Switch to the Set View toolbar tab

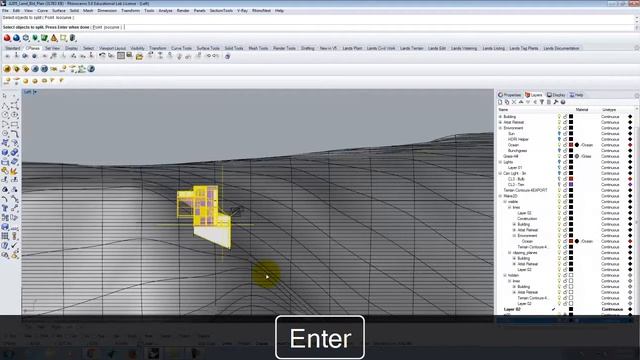pyautogui.click(x=52, y=48)
